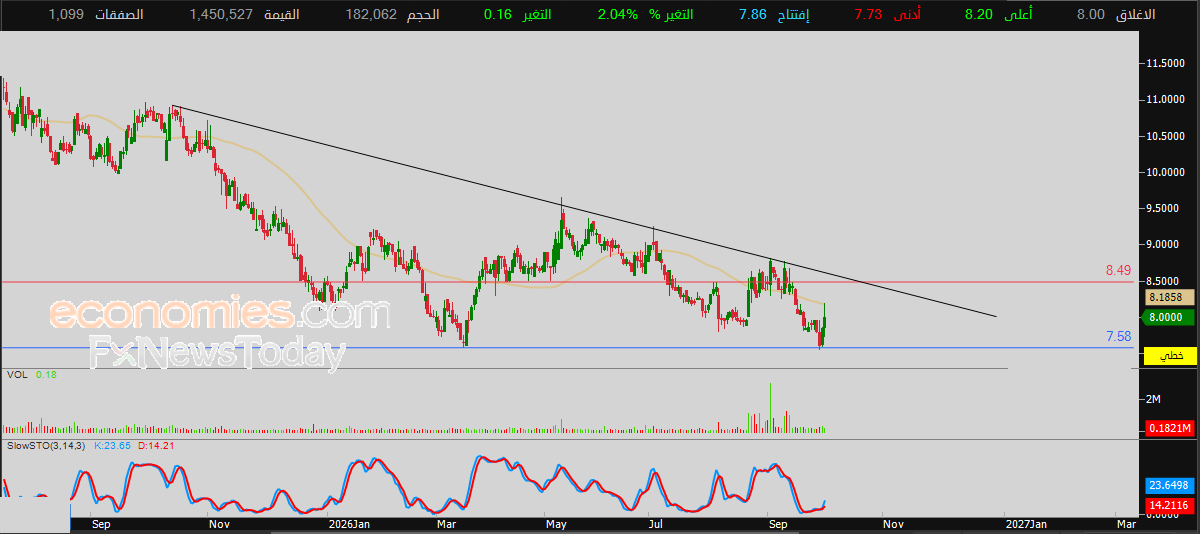Click the volume value 182,062

pyautogui.click(x=370, y=15)
